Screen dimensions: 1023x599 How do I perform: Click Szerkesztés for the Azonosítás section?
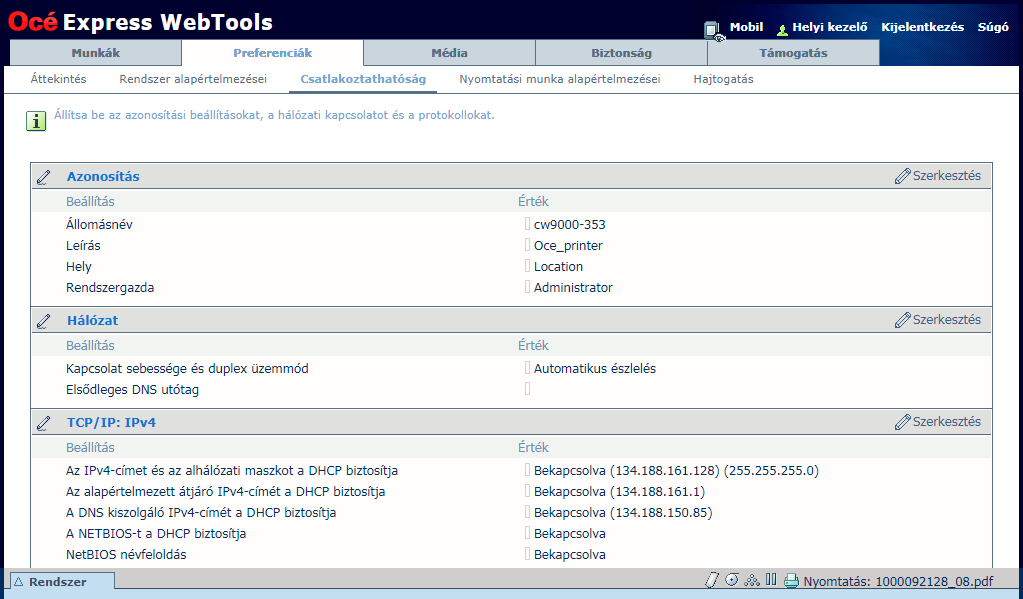(938, 176)
